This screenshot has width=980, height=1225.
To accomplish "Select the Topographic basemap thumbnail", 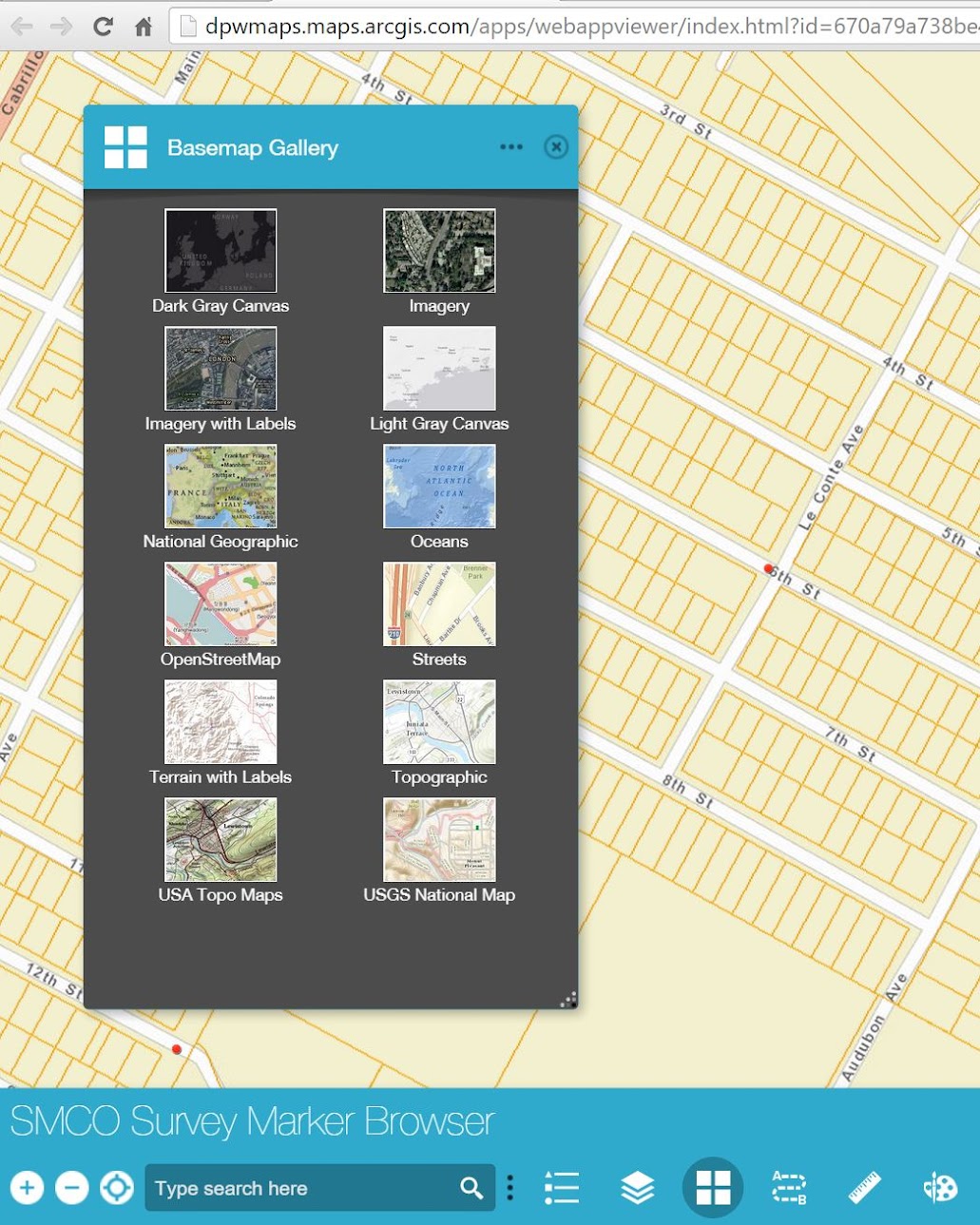I will point(439,722).
